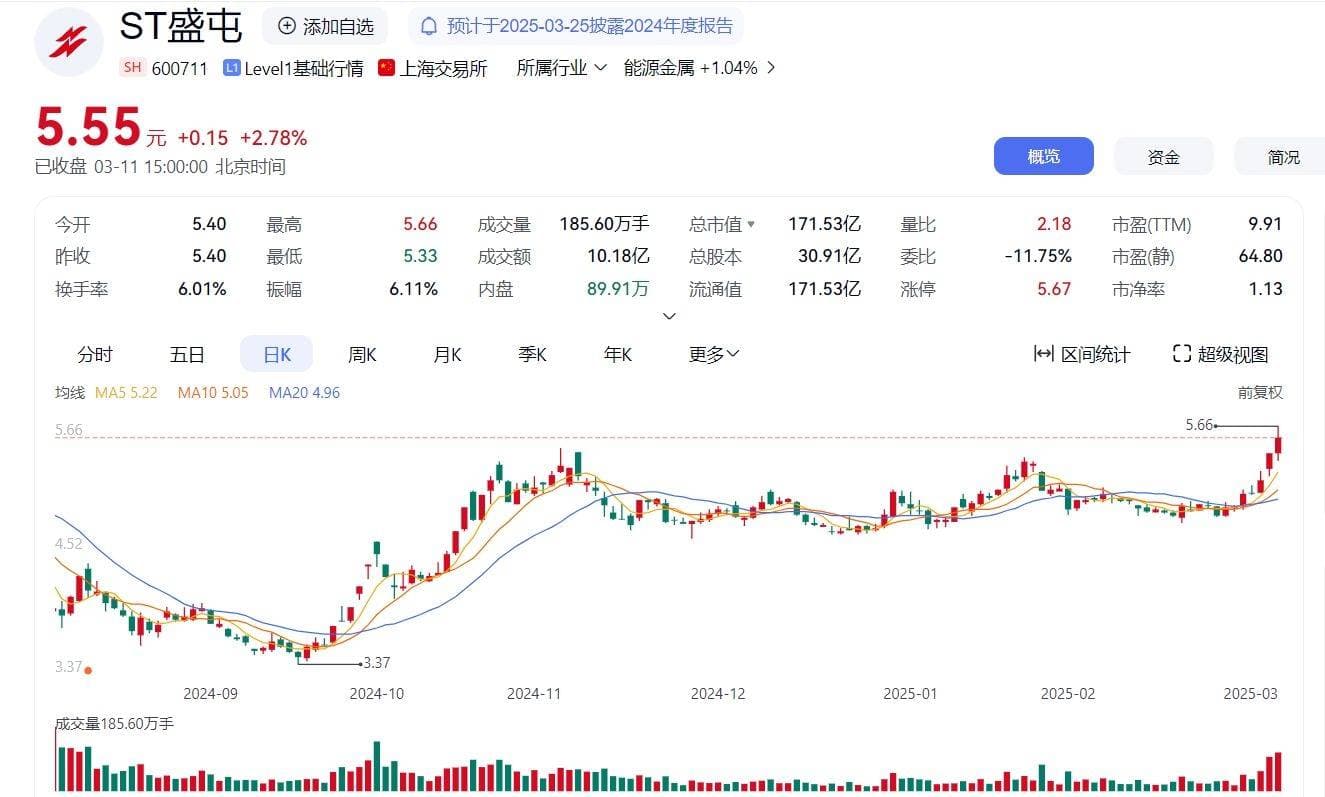Click the stock code 600711
The width and height of the screenshot is (1325, 797).
click(181, 68)
